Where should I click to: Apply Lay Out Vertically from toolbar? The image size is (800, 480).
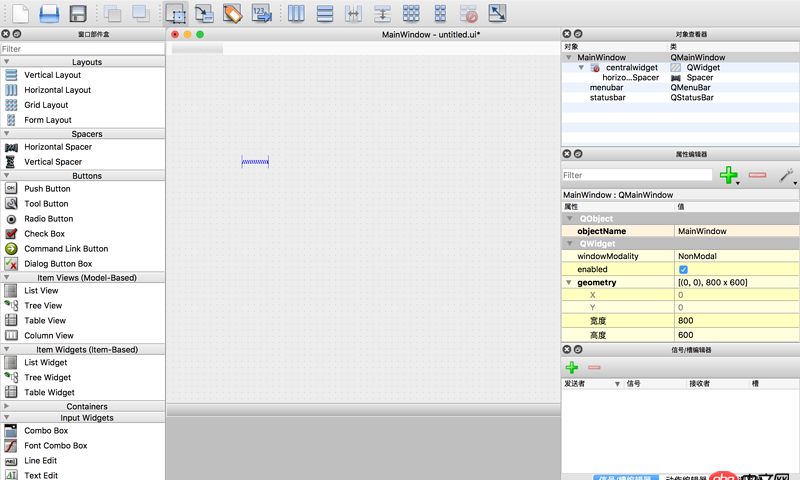(324, 13)
